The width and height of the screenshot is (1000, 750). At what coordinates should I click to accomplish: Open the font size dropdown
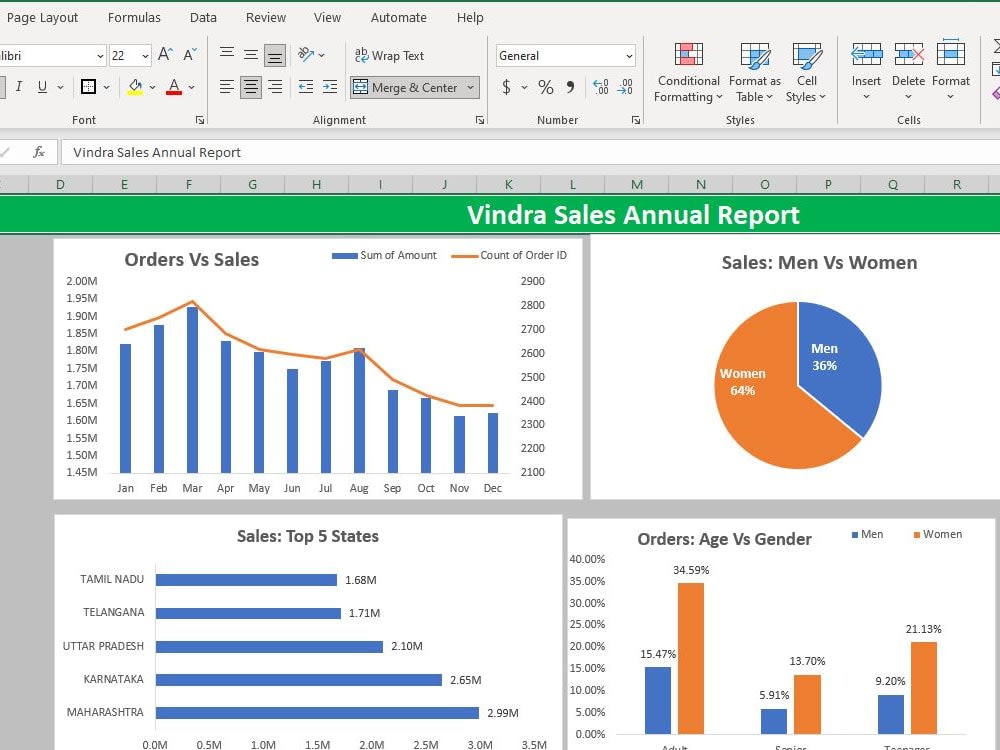[144, 54]
